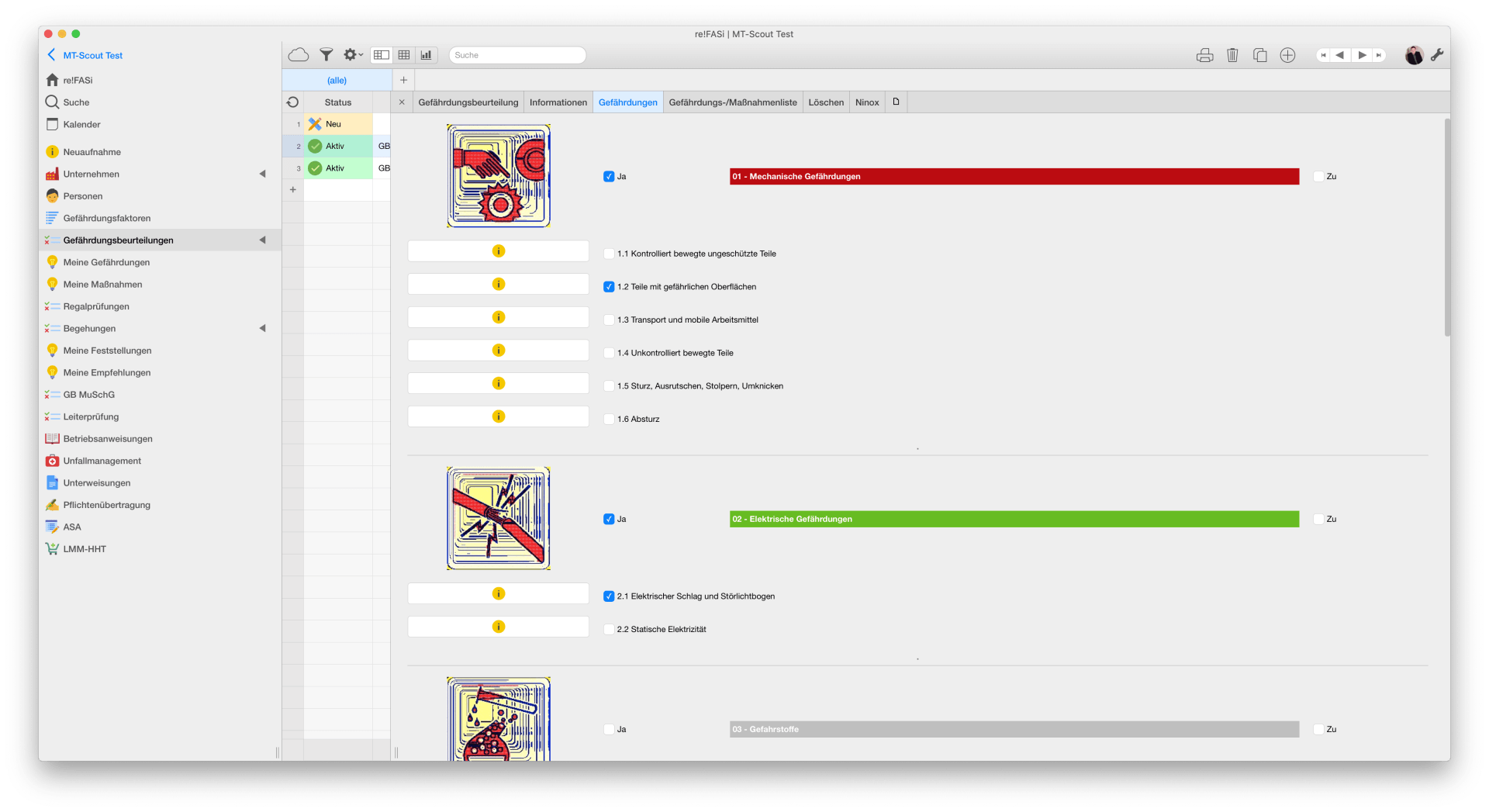Click the refresh icon beside Status header
1489x812 pixels.
coord(292,102)
